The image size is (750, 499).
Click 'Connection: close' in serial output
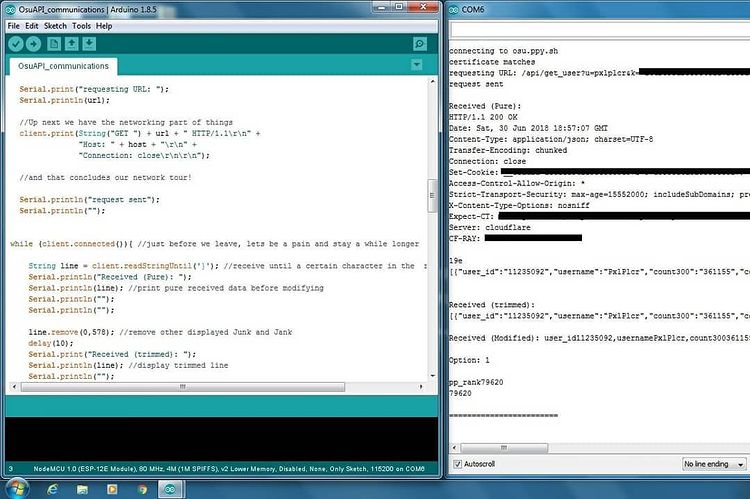pos(487,161)
